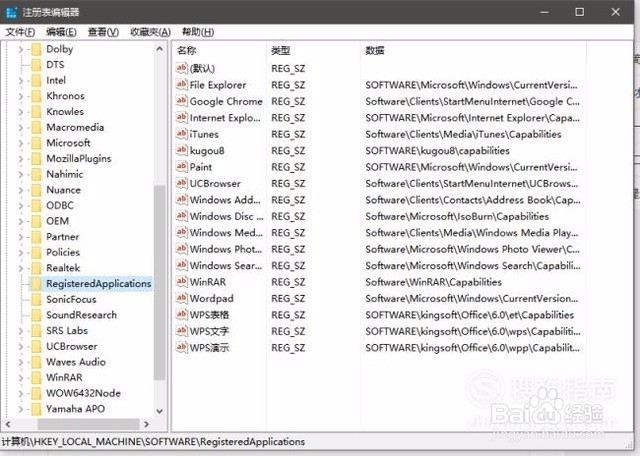Click the WinRAR value's ab icon

[182, 282]
